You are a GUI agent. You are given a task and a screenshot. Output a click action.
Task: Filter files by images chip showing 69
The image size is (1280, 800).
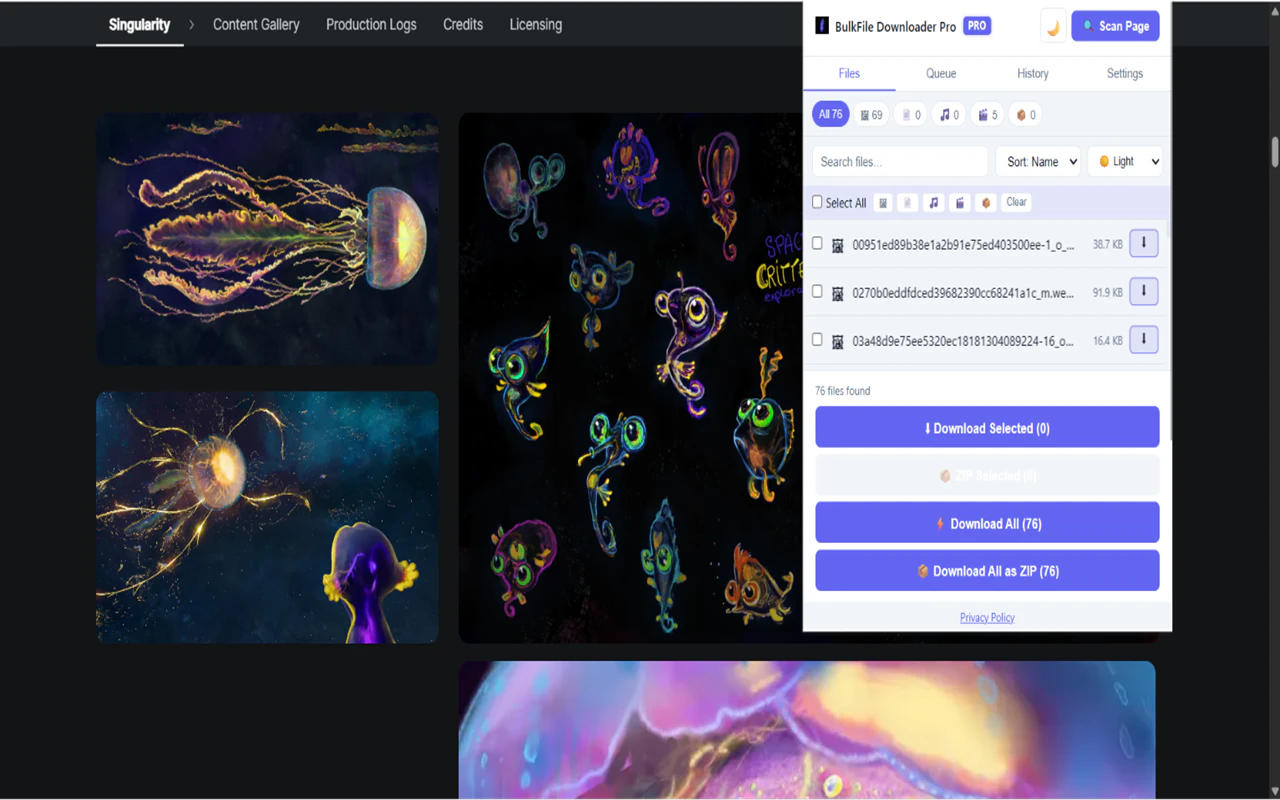[x=871, y=115]
